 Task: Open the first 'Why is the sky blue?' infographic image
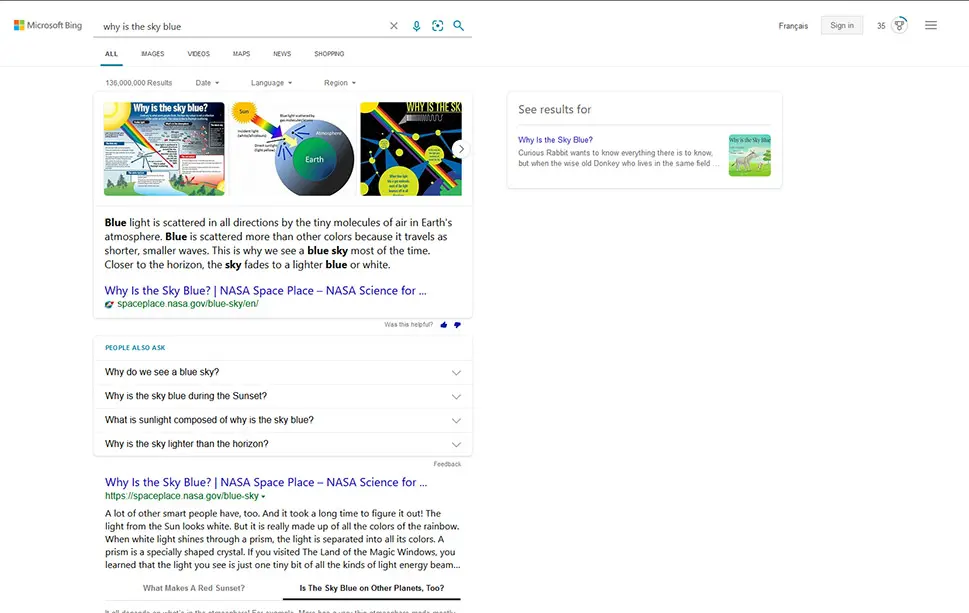[164, 149]
